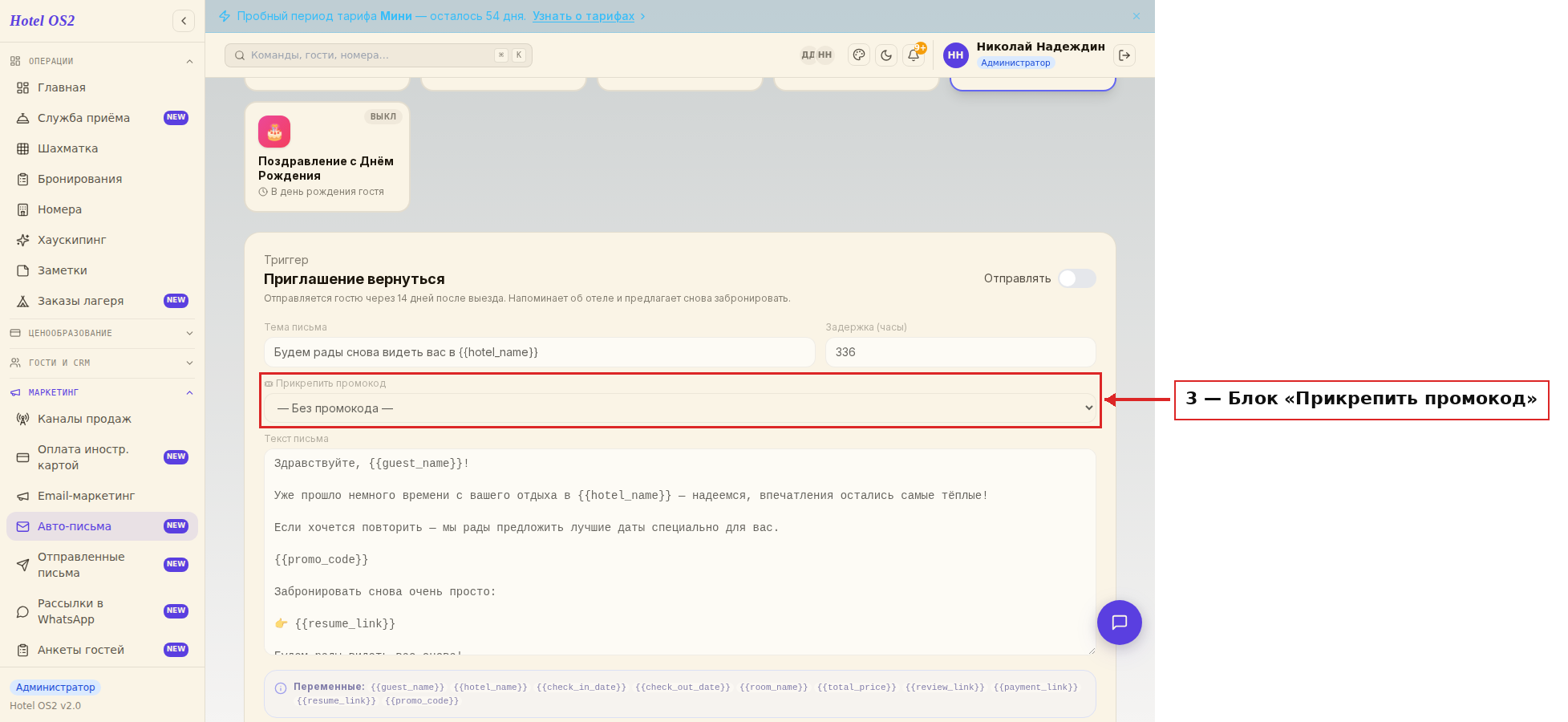Open Хаускипинг menu item
Viewport: 1568px width, 722px height.
click(102, 240)
